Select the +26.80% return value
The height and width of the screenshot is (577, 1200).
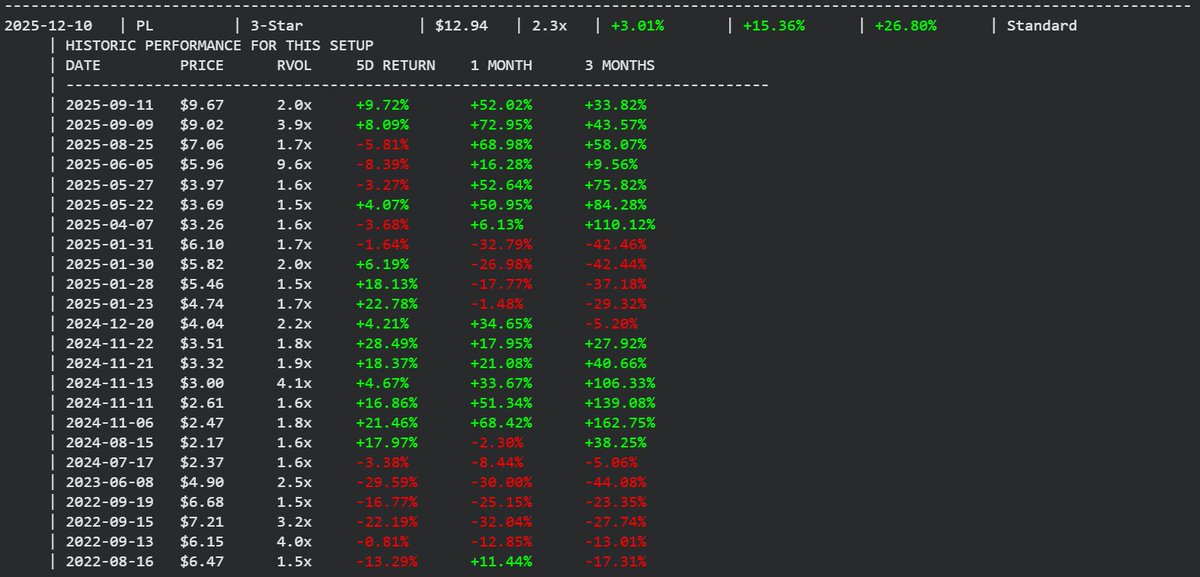(x=906, y=25)
